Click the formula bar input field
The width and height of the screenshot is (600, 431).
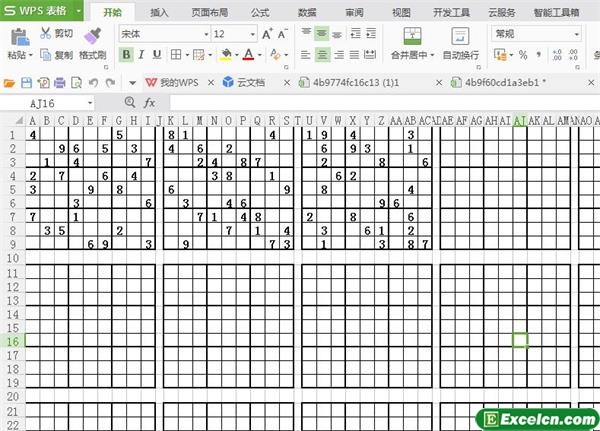(384, 103)
